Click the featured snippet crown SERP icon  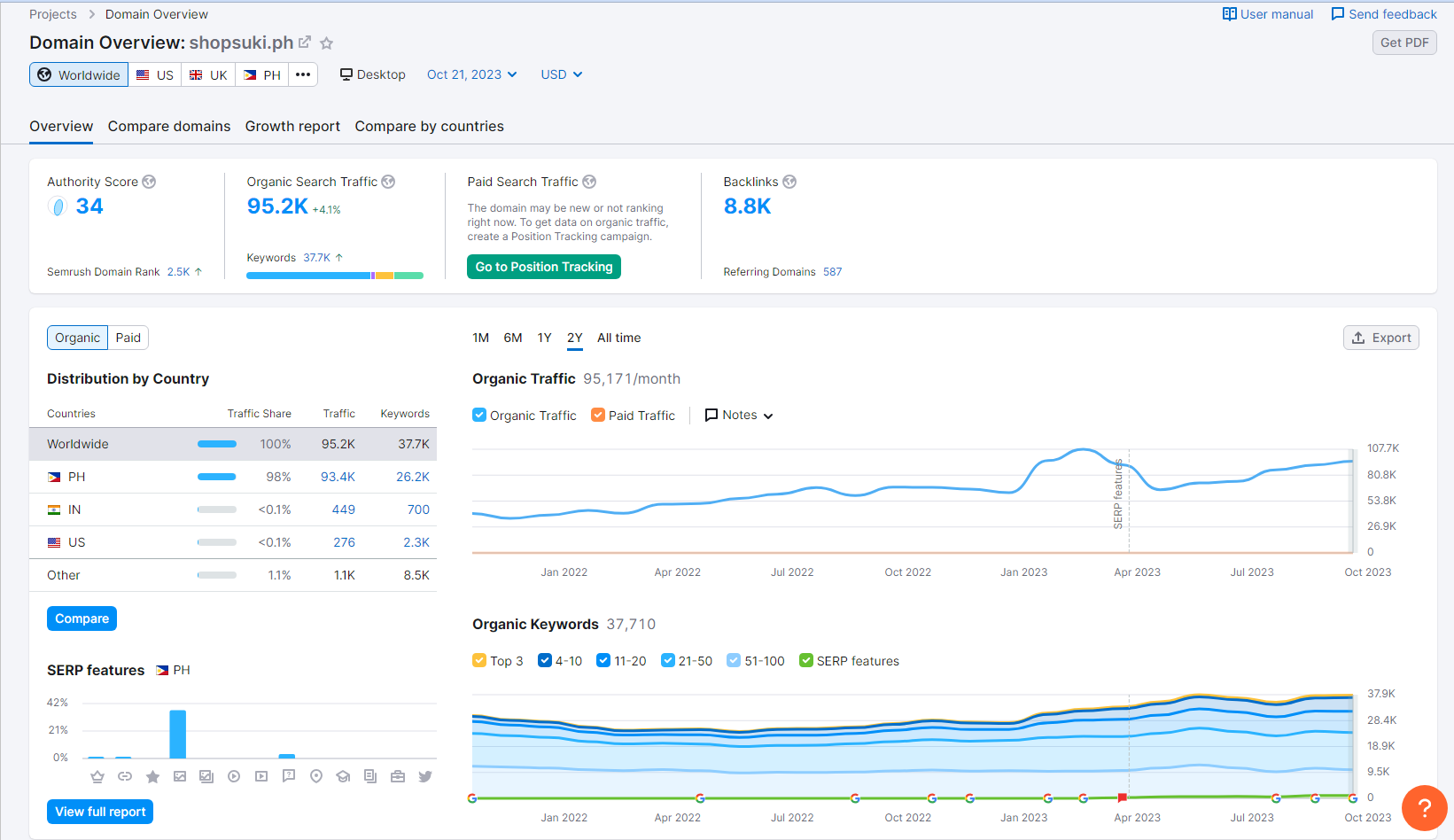[x=97, y=776]
